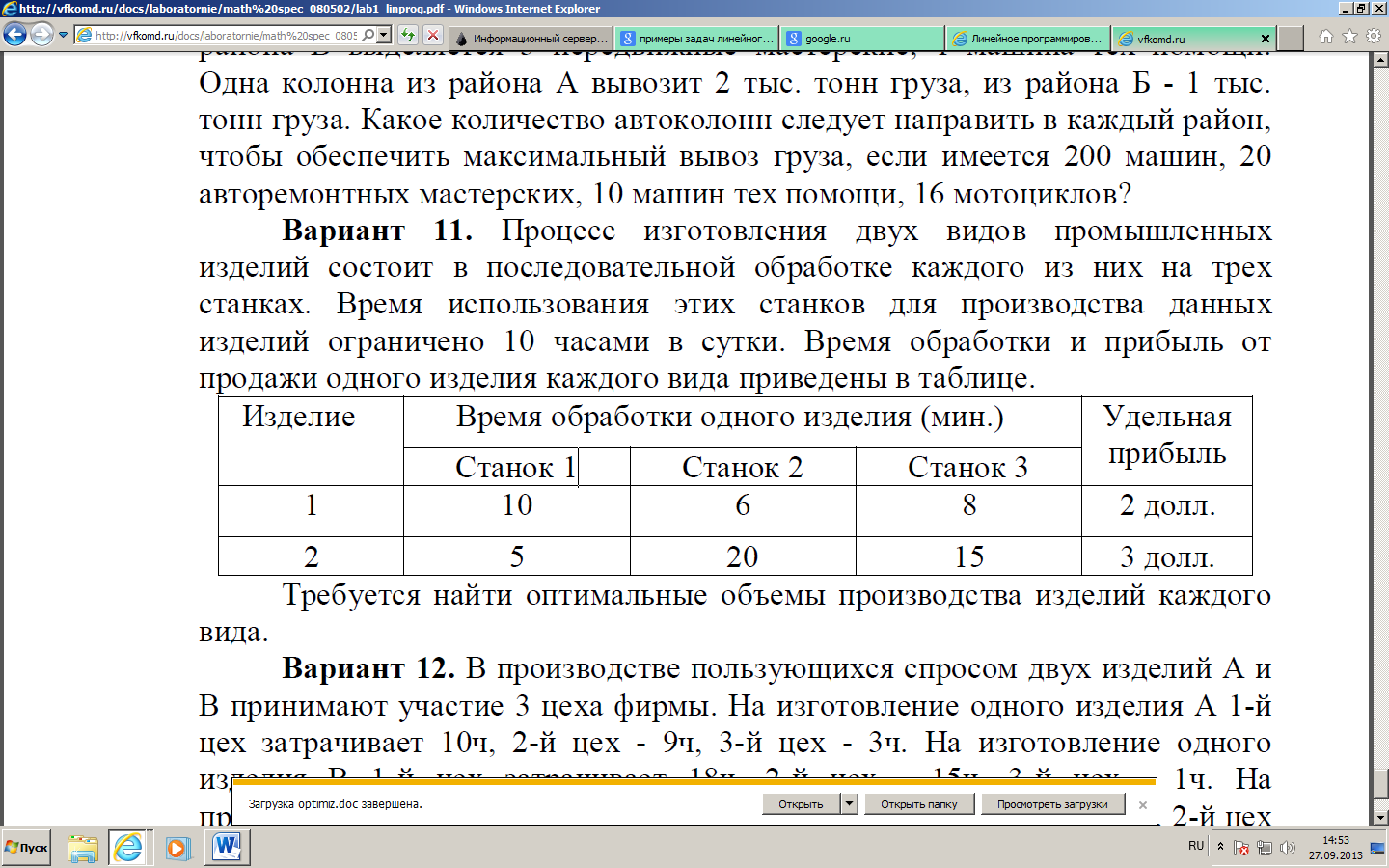Screen dimensions: 1389x868
Task: Show hidden tray icons arrow
Action: click(x=1220, y=847)
